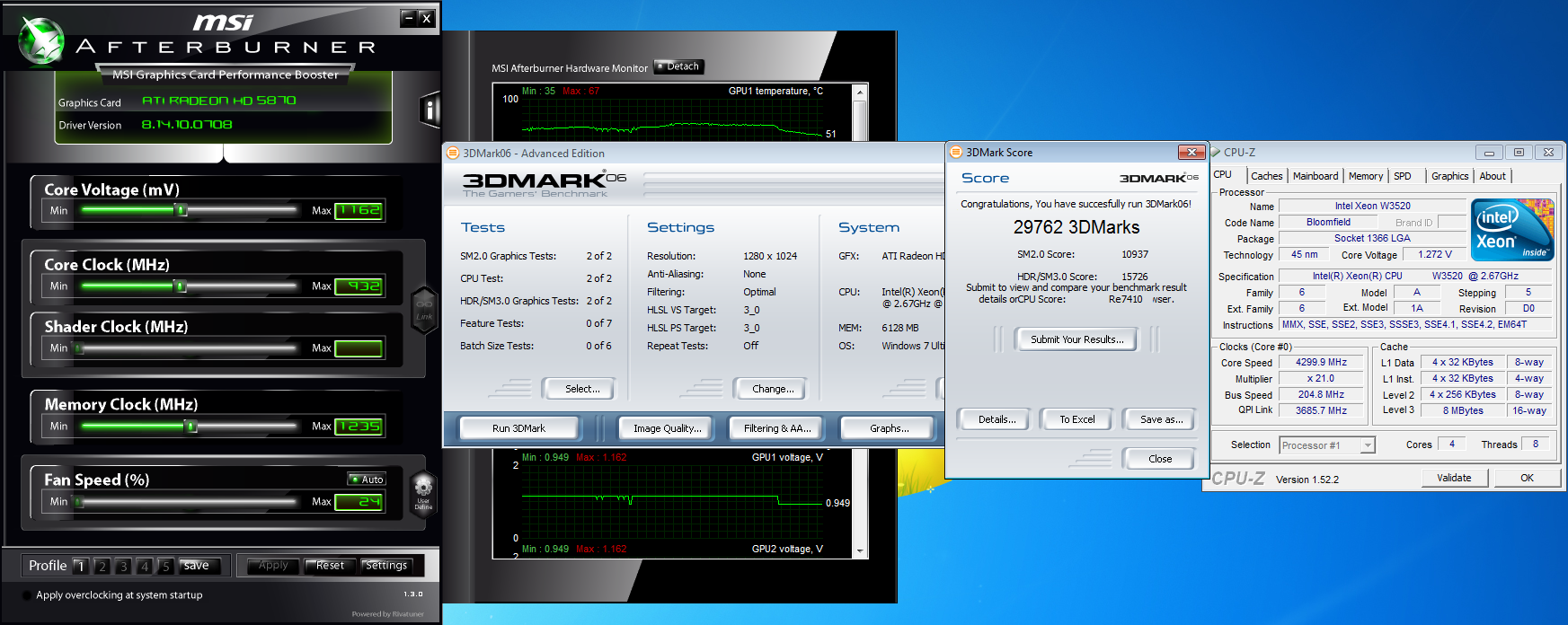This screenshot has width=1568, height=625.
Task: Click Submit Your Results... button
Action: pyautogui.click(x=1076, y=339)
